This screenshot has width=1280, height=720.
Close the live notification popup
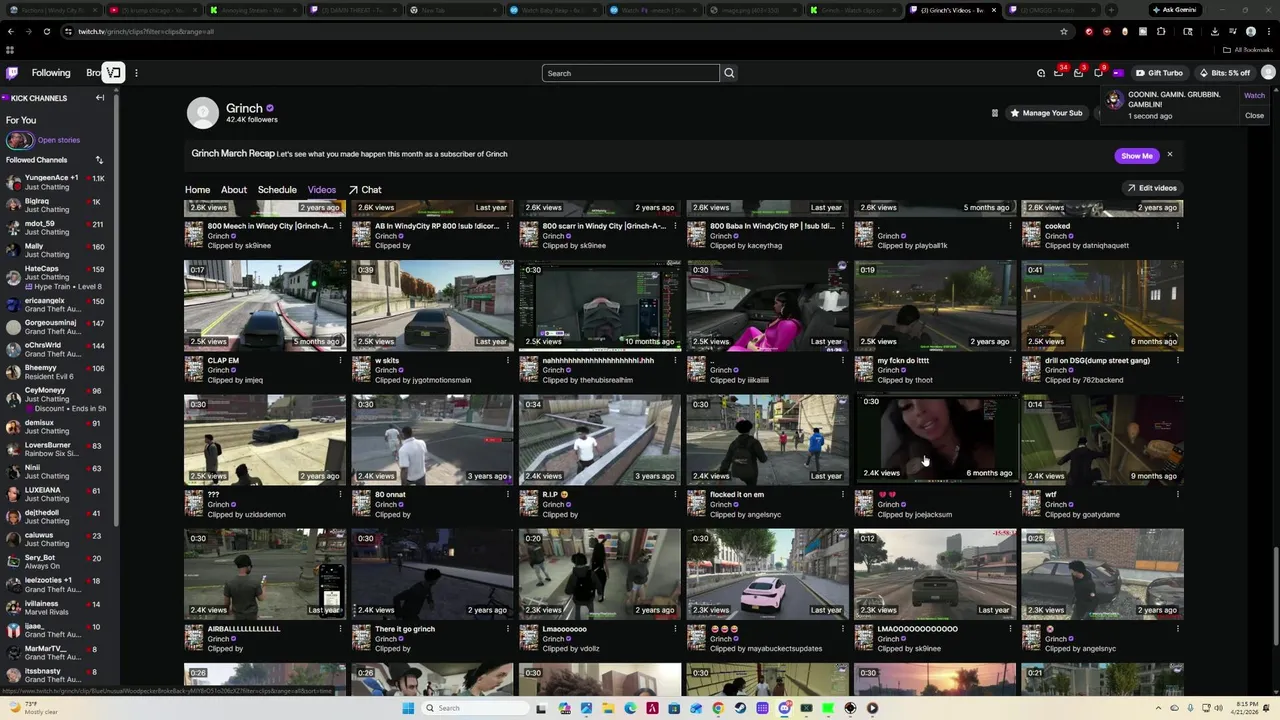1254,115
